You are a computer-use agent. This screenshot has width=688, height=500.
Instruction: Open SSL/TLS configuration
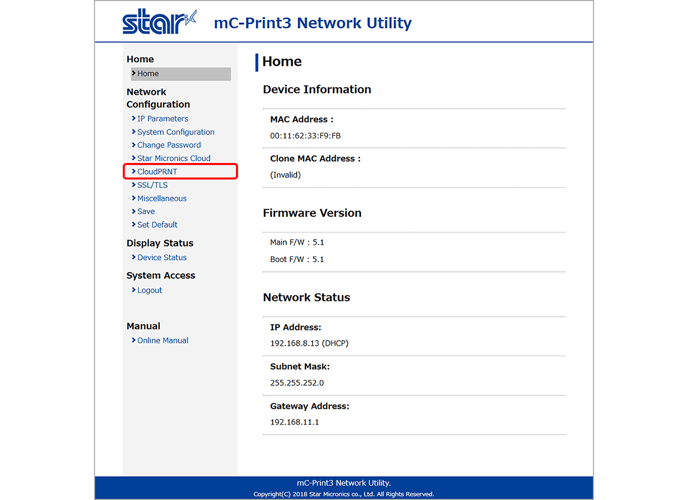coord(152,185)
